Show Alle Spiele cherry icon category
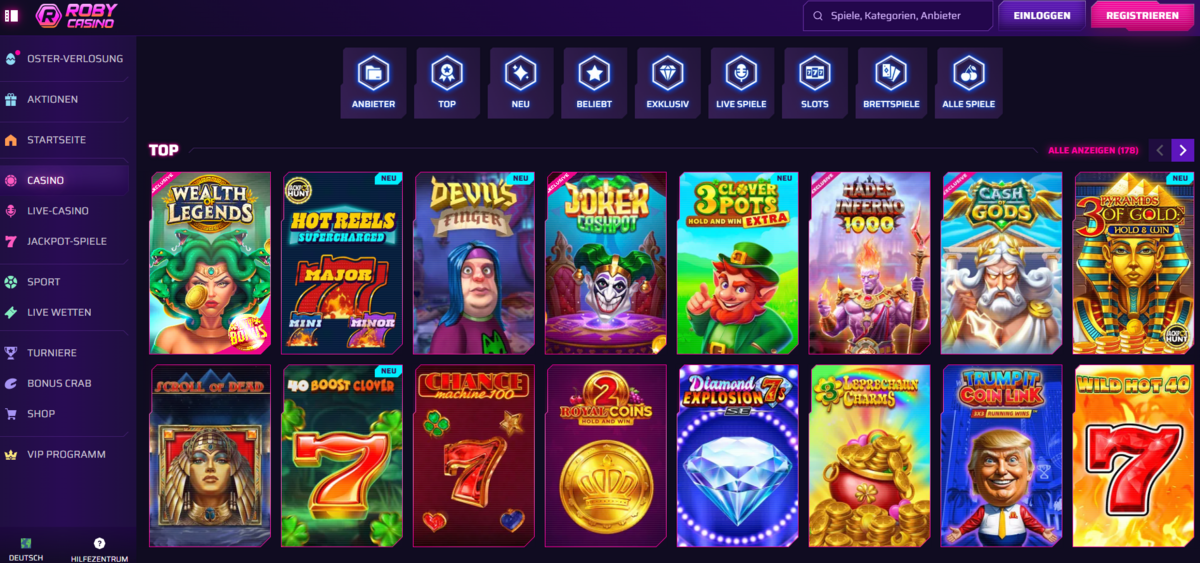The width and height of the screenshot is (1200, 563). click(968, 81)
